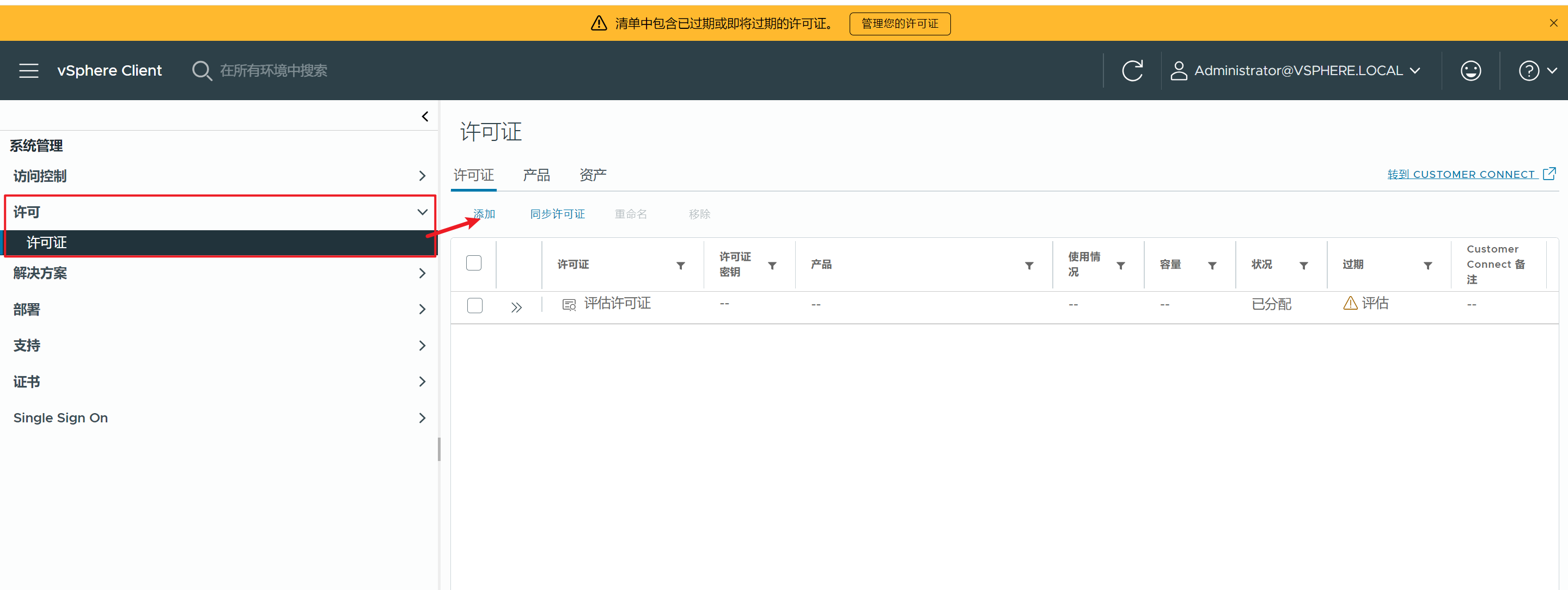This screenshot has height=590, width=1568.
Task: Open the Administrator@VSPHERE.LOCAL user dropdown
Action: coord(1298,71)
